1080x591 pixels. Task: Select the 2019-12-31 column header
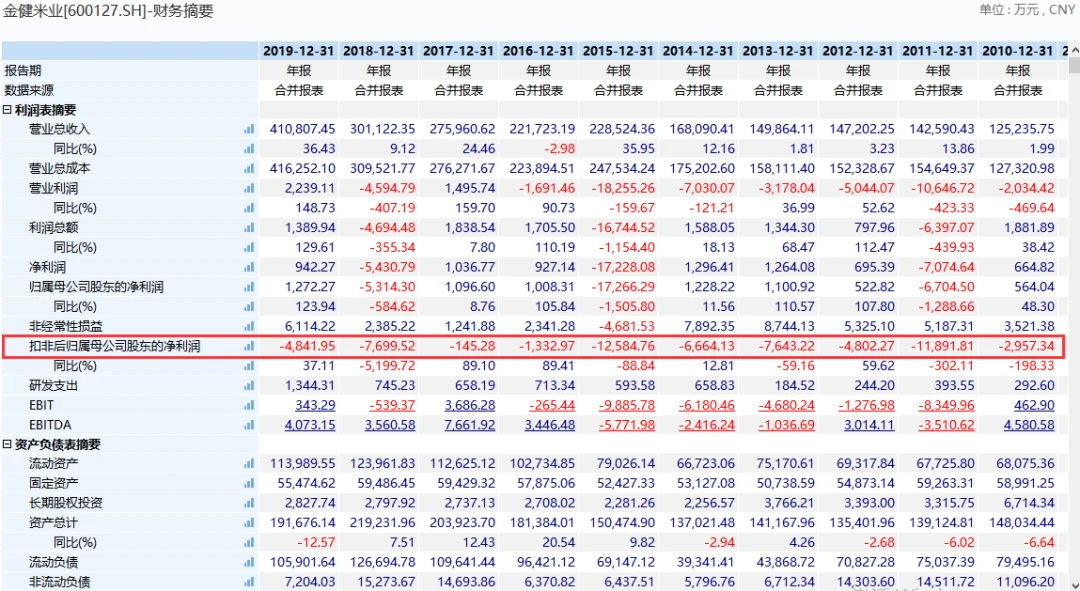(298, 51)
